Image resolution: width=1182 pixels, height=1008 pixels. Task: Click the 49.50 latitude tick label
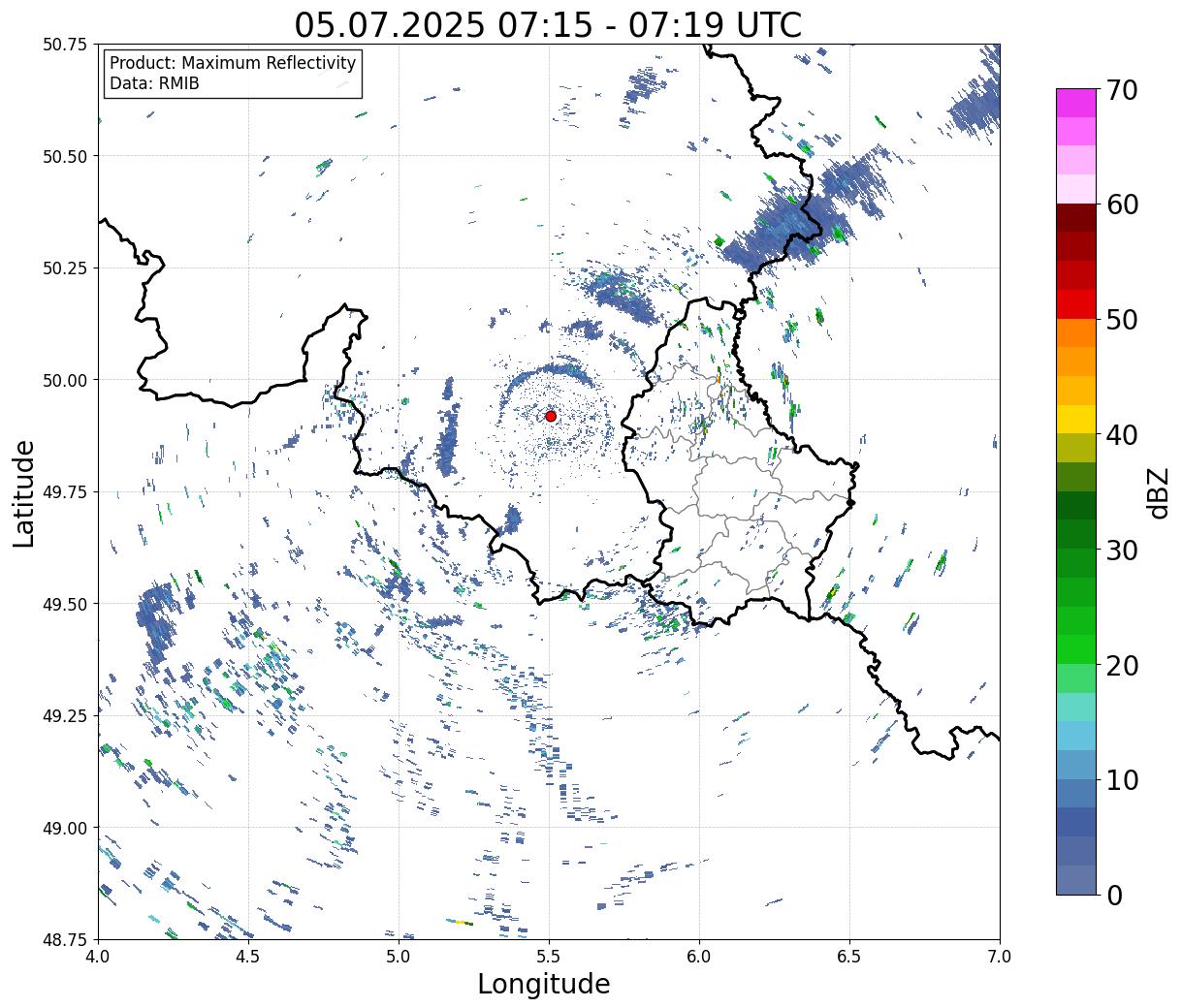click(65, 604)
